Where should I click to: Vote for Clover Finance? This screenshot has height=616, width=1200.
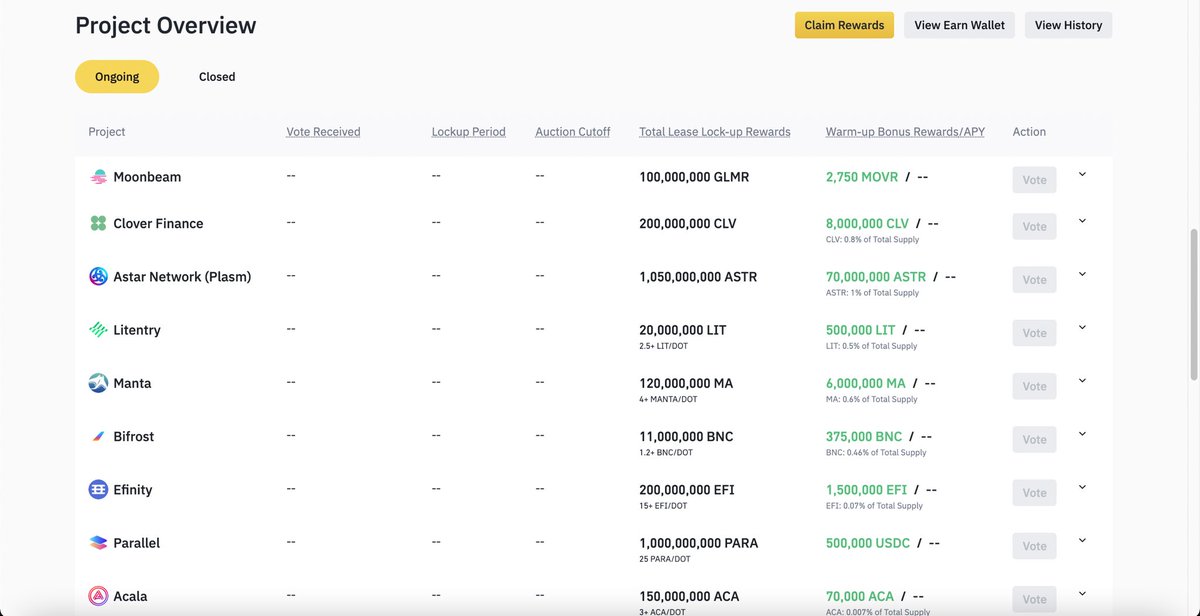tap(1034, 227)
